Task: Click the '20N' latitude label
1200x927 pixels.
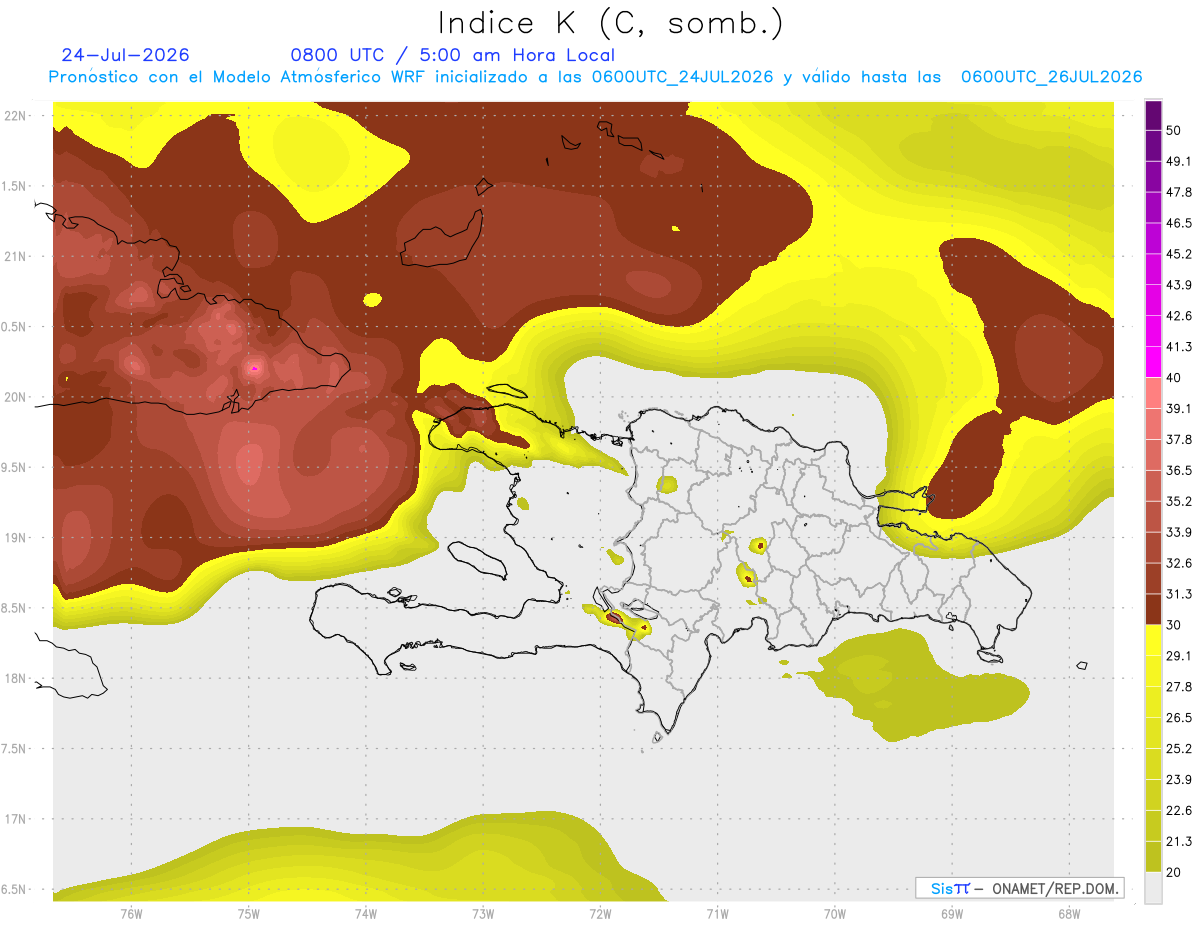Action: click(15, 398)
